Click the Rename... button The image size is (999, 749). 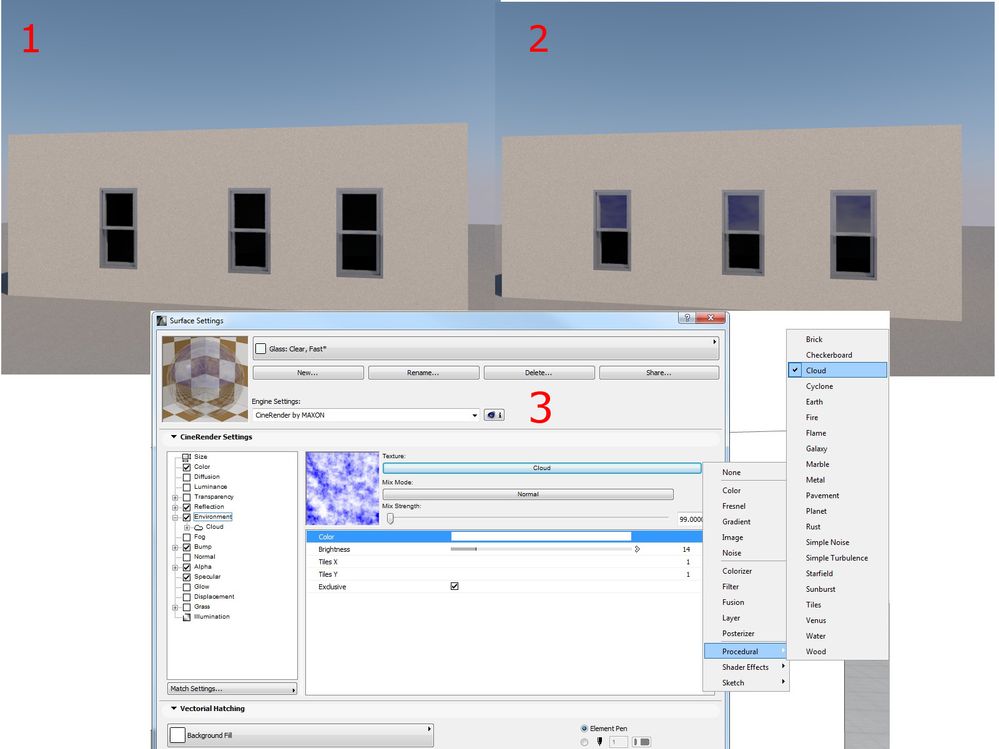coord(424,373)
